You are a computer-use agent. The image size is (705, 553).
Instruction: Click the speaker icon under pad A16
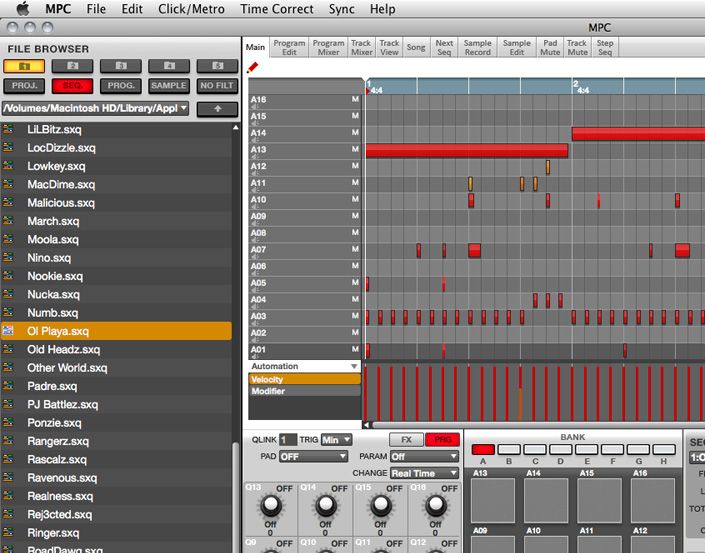click(253, 107)
